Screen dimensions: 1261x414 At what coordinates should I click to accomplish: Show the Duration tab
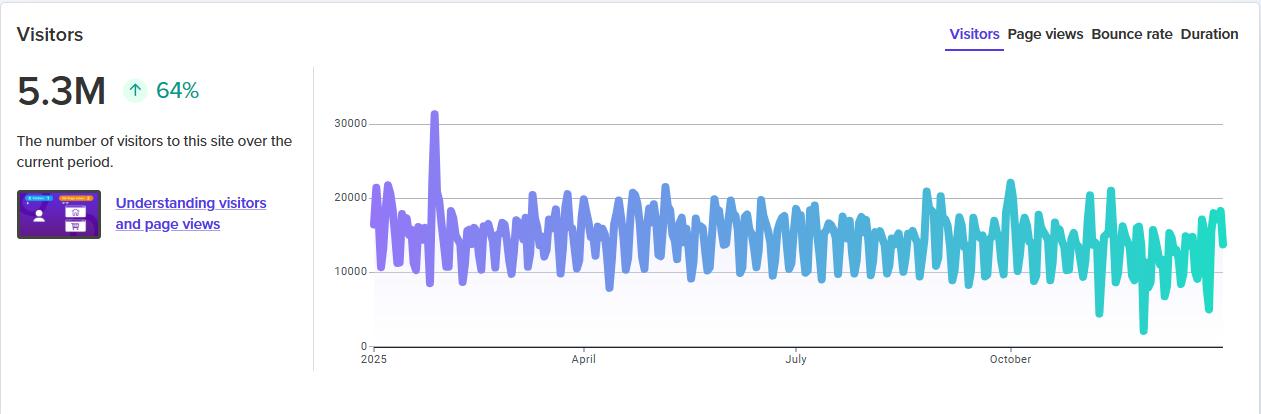click(x=1209, y=34)
